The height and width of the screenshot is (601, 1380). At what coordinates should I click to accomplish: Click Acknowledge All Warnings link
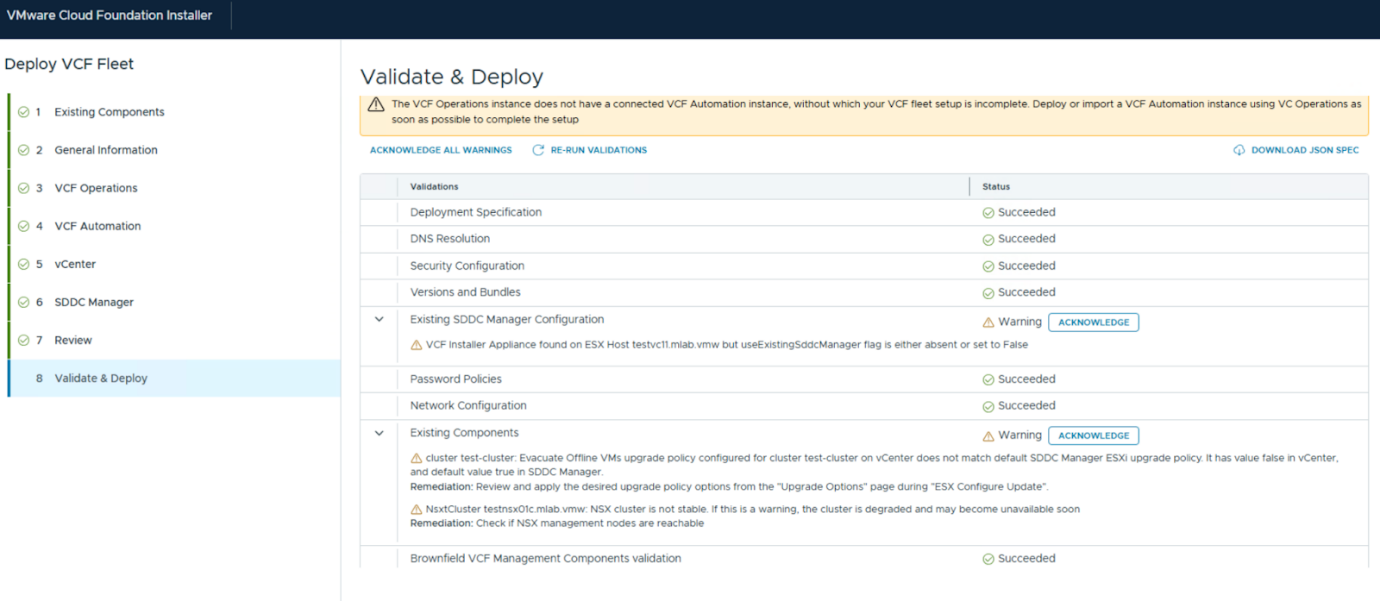point(440,150)
